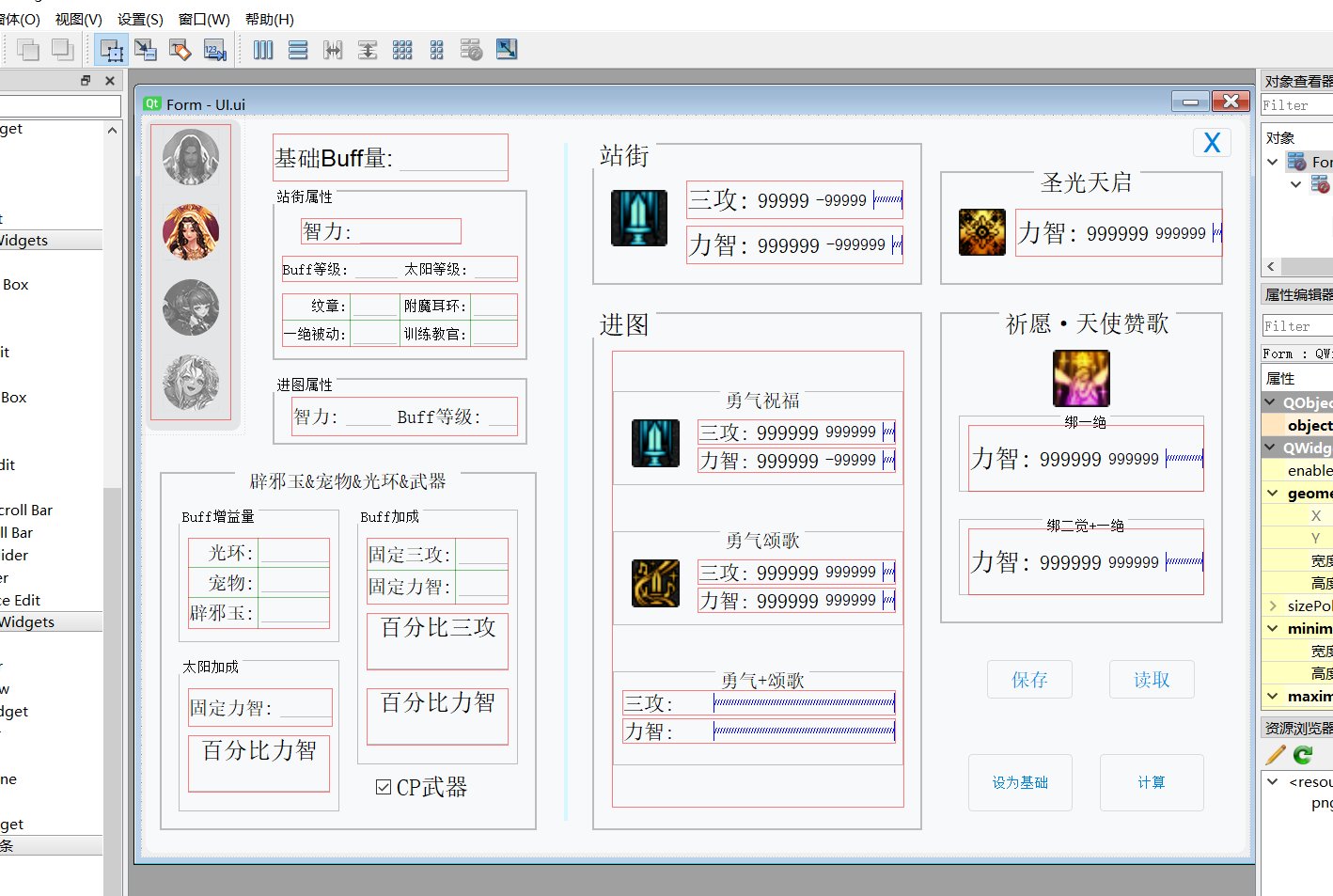Click the 读取 button
The height and width of the screenshot is (896, 1333).
pos(1152,679)
